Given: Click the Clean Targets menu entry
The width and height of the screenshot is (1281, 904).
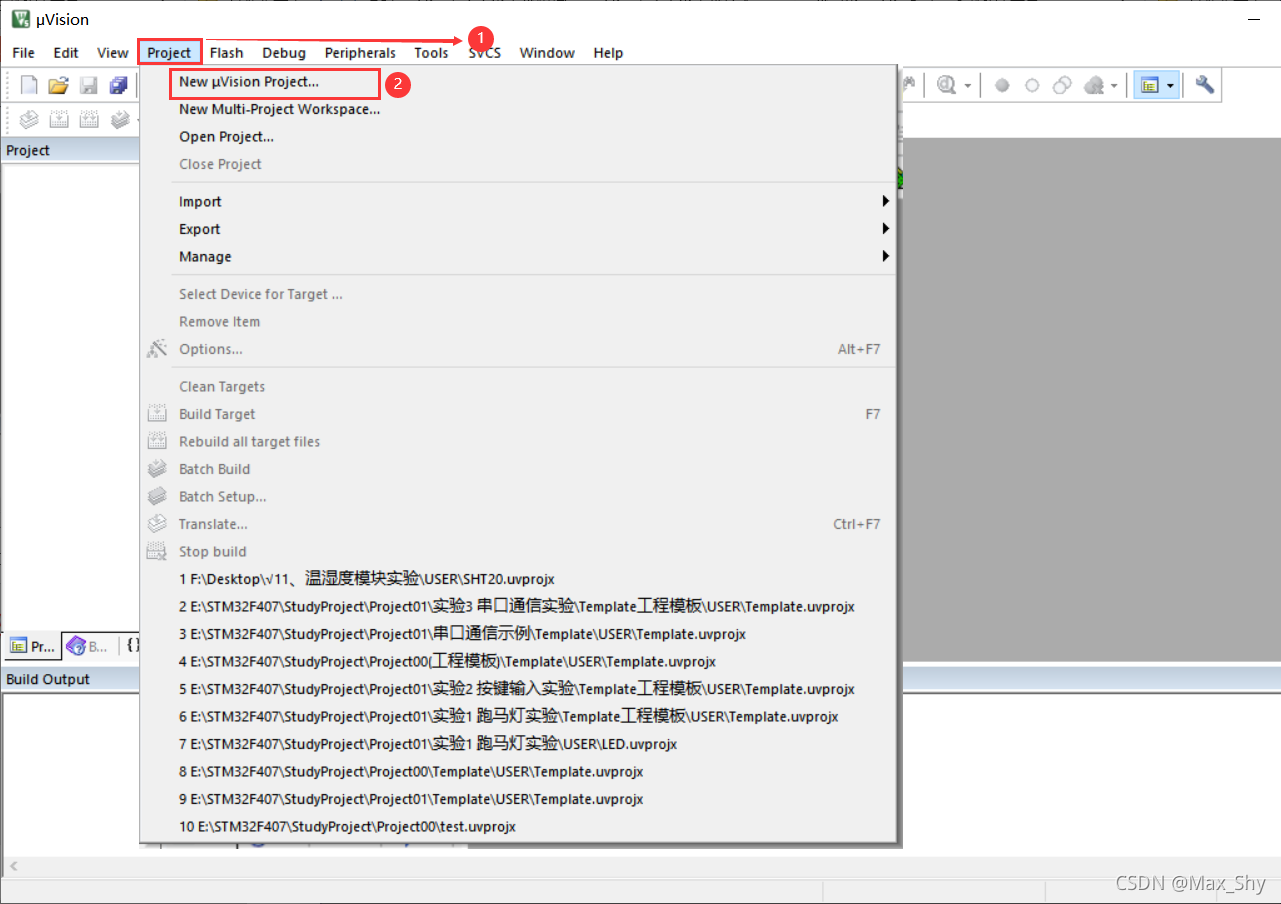Looking at the screenshot, I should point(518,387).
